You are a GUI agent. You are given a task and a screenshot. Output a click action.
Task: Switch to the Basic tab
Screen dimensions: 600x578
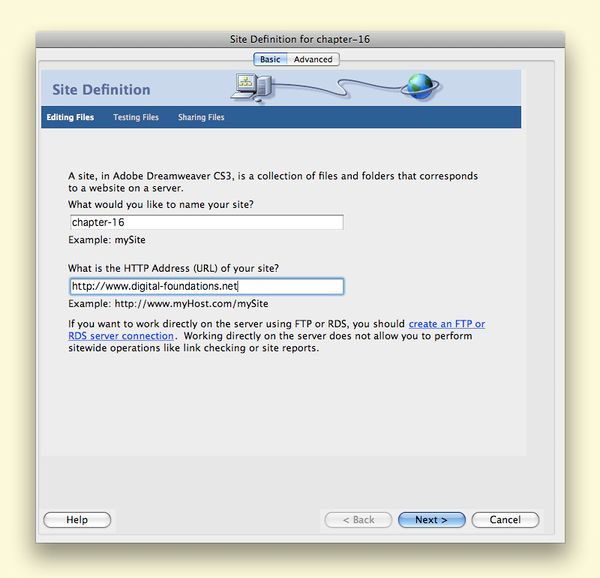point(270,59)
